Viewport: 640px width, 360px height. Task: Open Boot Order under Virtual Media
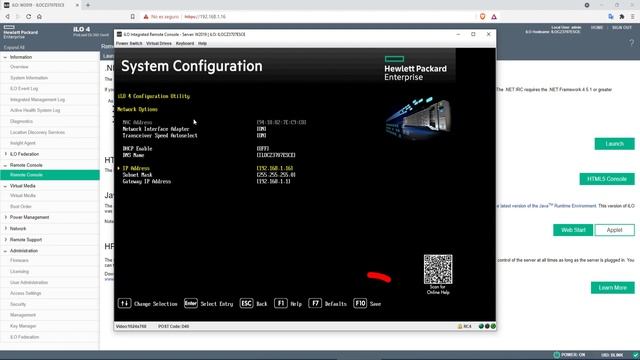point(21,207)
